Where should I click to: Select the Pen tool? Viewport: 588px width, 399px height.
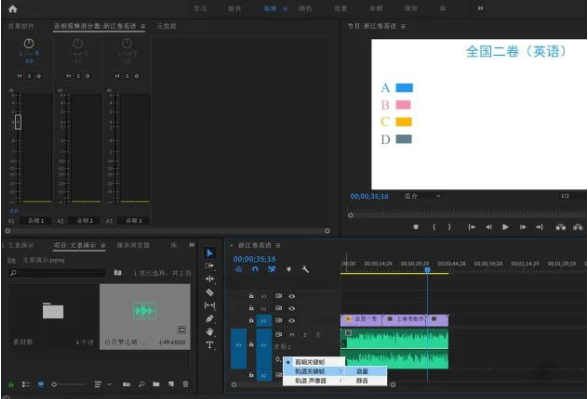[210, 319]
